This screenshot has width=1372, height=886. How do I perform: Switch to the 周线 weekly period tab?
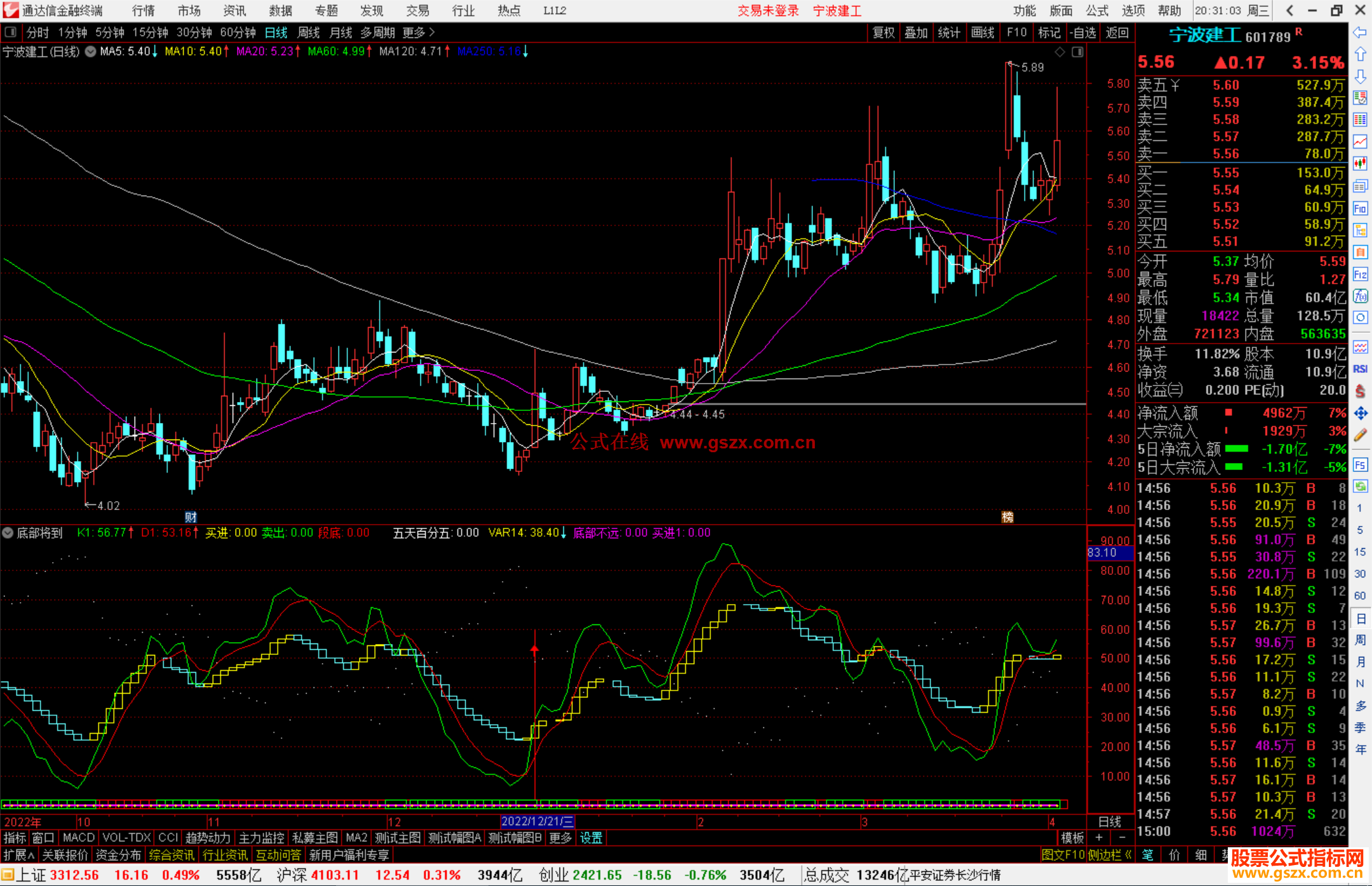click(x=308, y=32)
